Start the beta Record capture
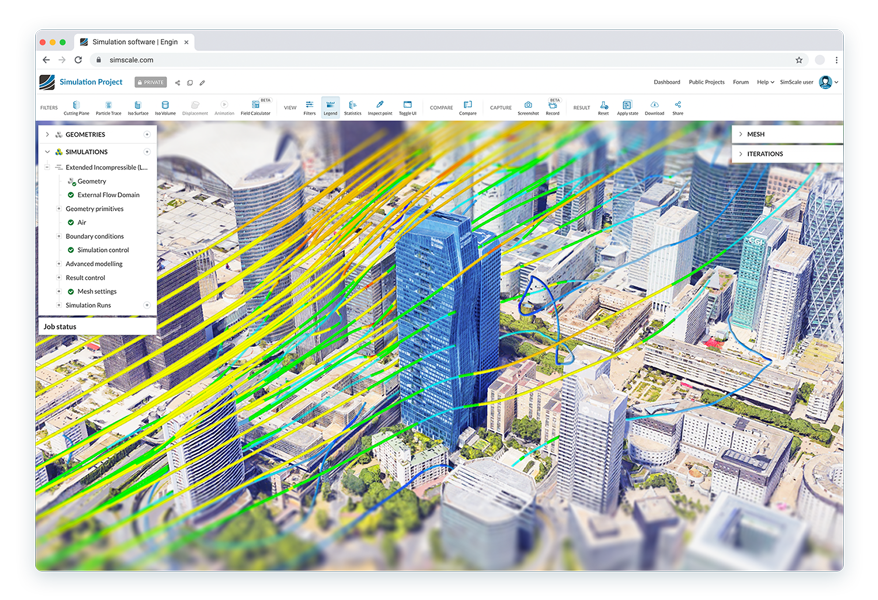Image resolution: width=878 pixels, height=600 pixels. [x=554, y=108]
